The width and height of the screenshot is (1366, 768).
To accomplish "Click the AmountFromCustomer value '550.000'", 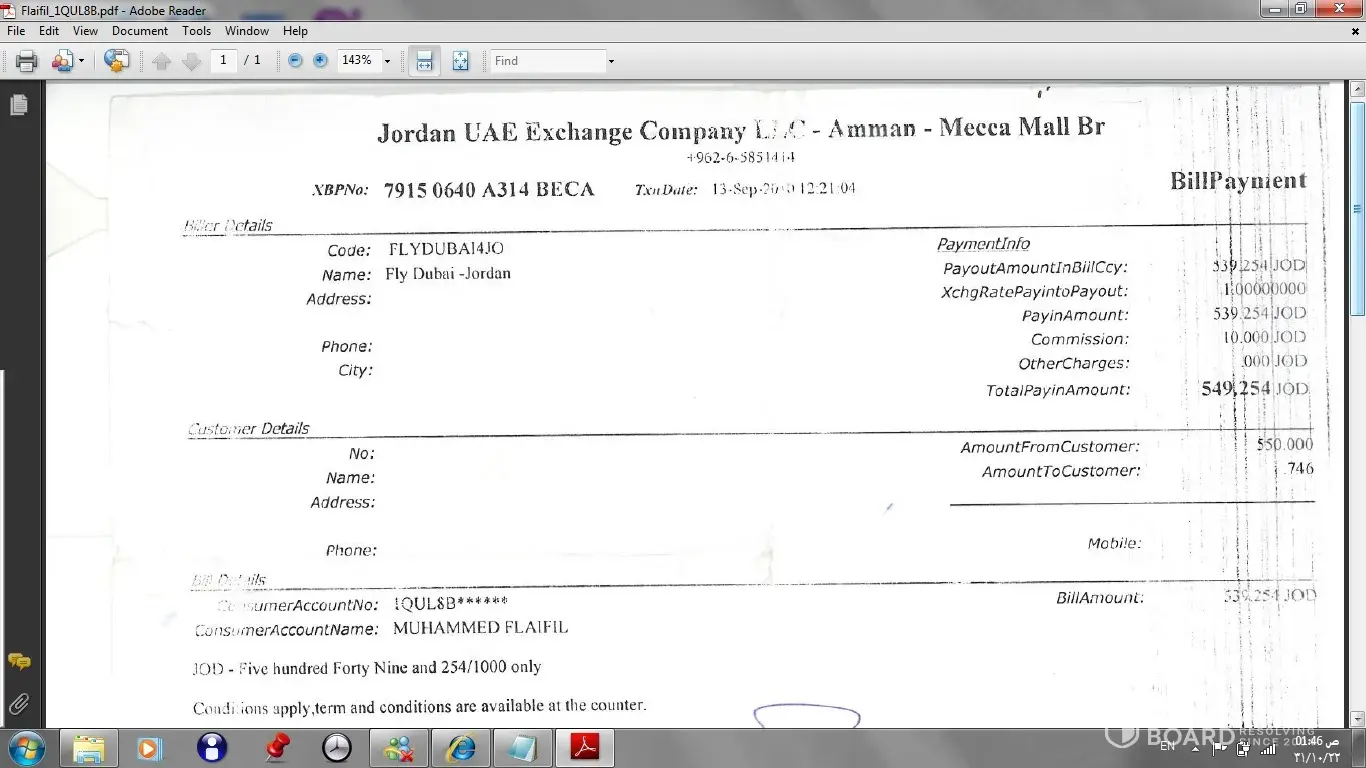I will (1285, 445).
